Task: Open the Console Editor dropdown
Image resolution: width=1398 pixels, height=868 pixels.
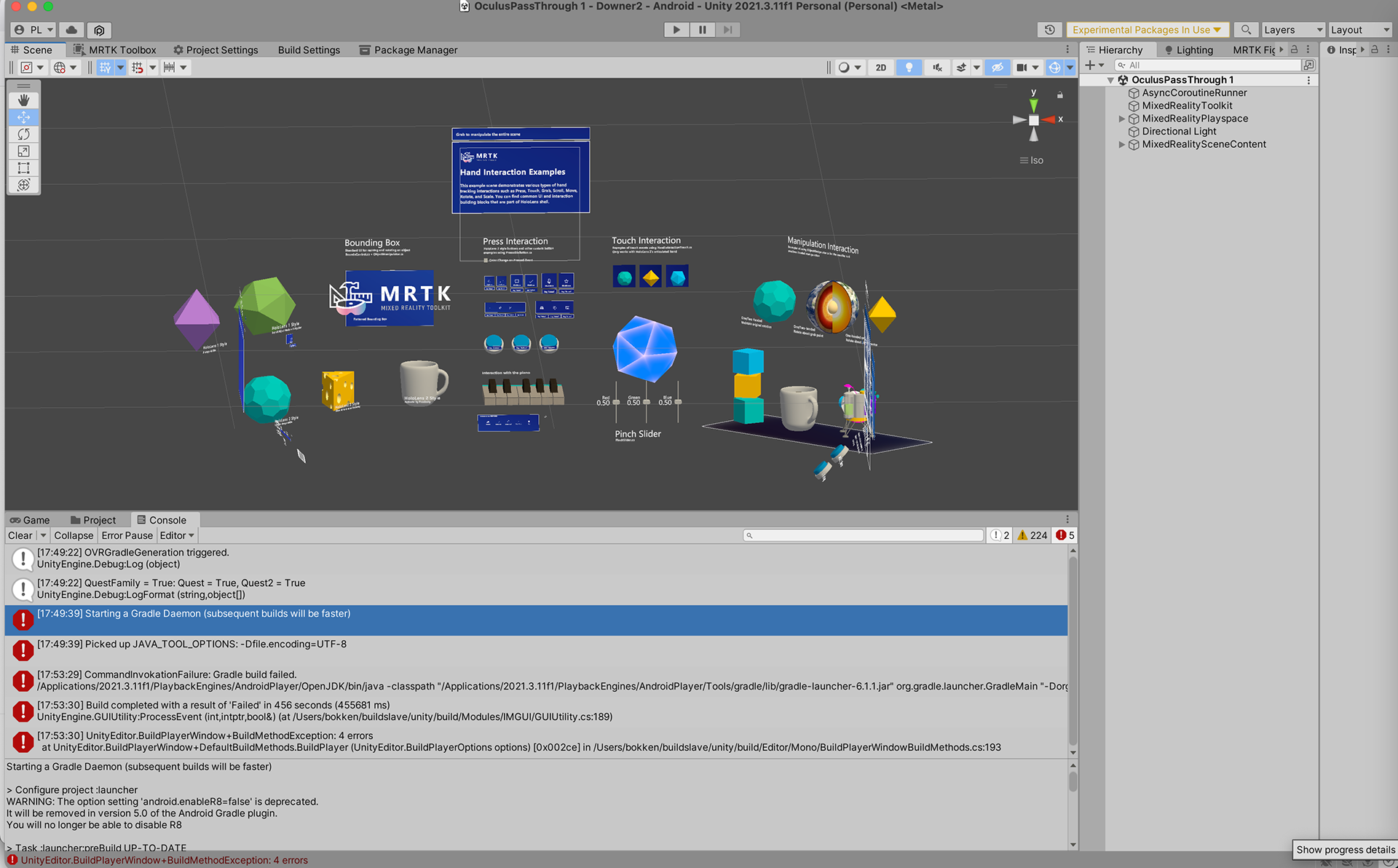Action: click(177, 535)
